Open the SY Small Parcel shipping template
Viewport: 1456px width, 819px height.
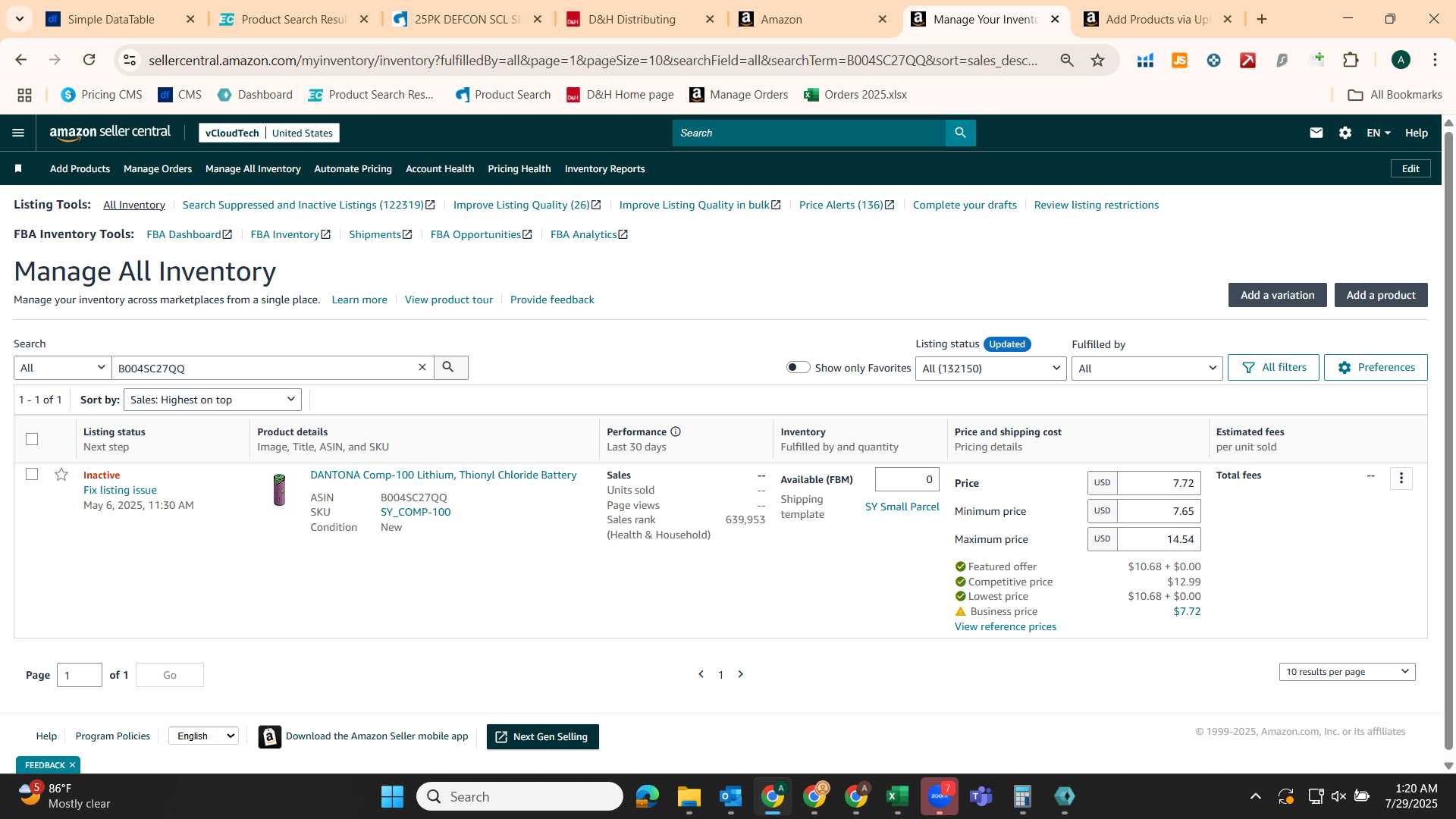(902, 507)
